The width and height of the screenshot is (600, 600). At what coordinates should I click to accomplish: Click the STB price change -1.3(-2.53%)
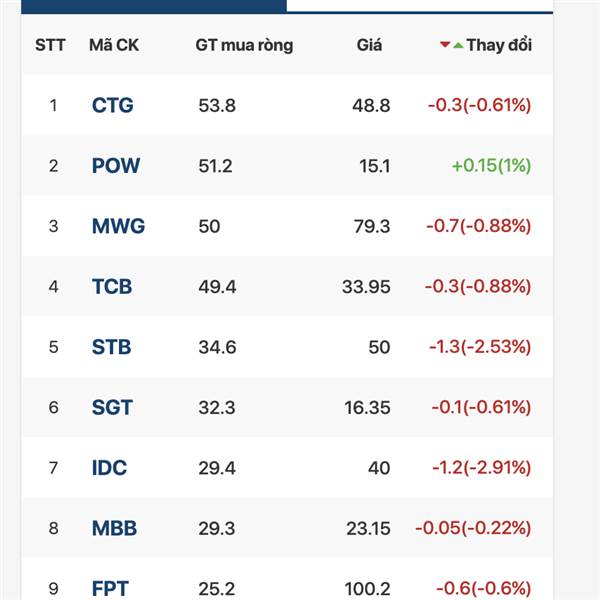(x=481, y=347)
